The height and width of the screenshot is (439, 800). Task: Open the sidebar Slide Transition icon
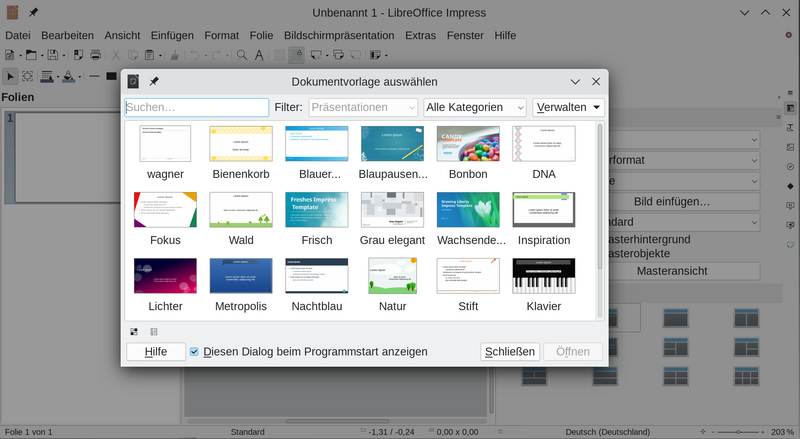point(790,205)
